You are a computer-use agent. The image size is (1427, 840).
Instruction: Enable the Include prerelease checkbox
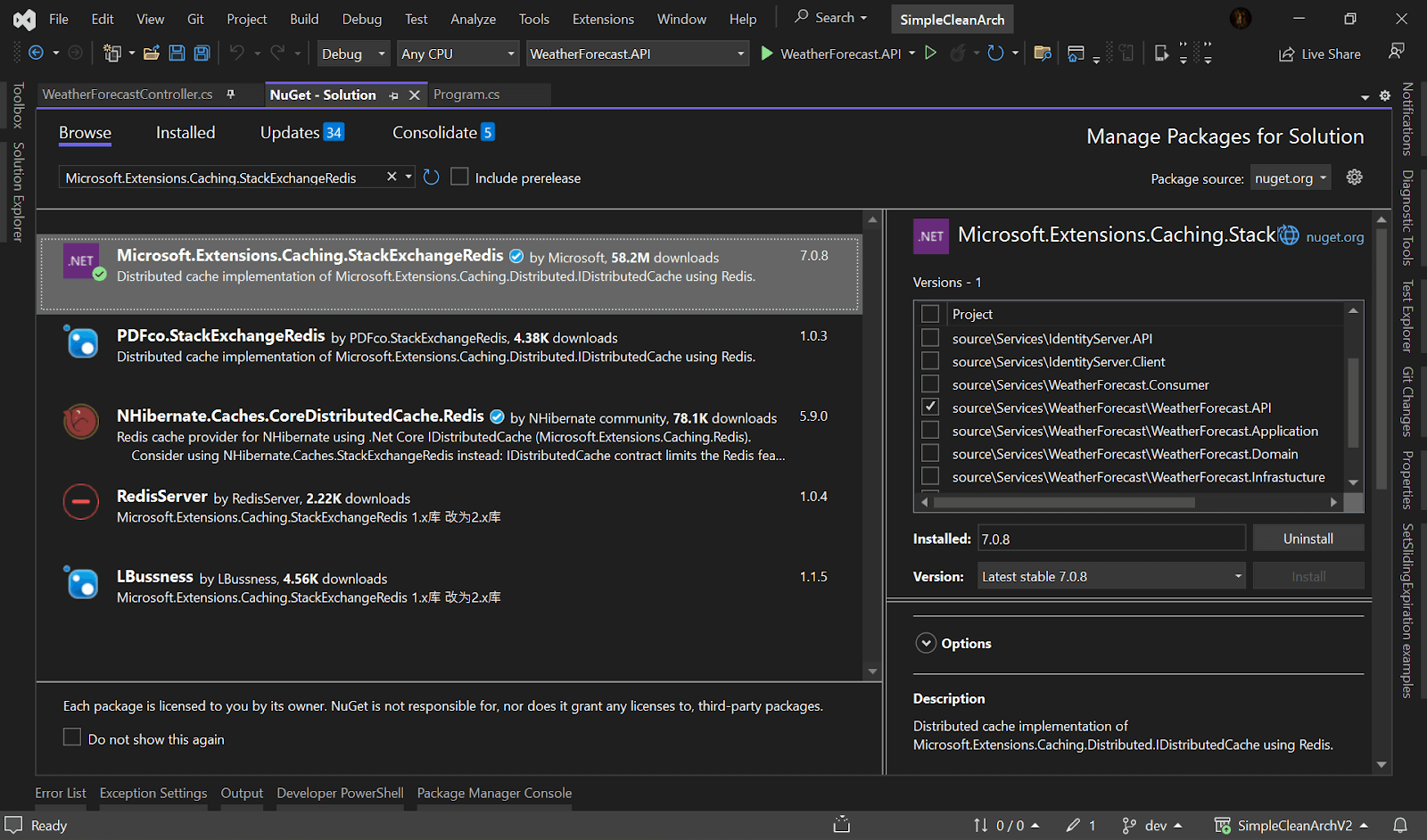coord(459,177)
